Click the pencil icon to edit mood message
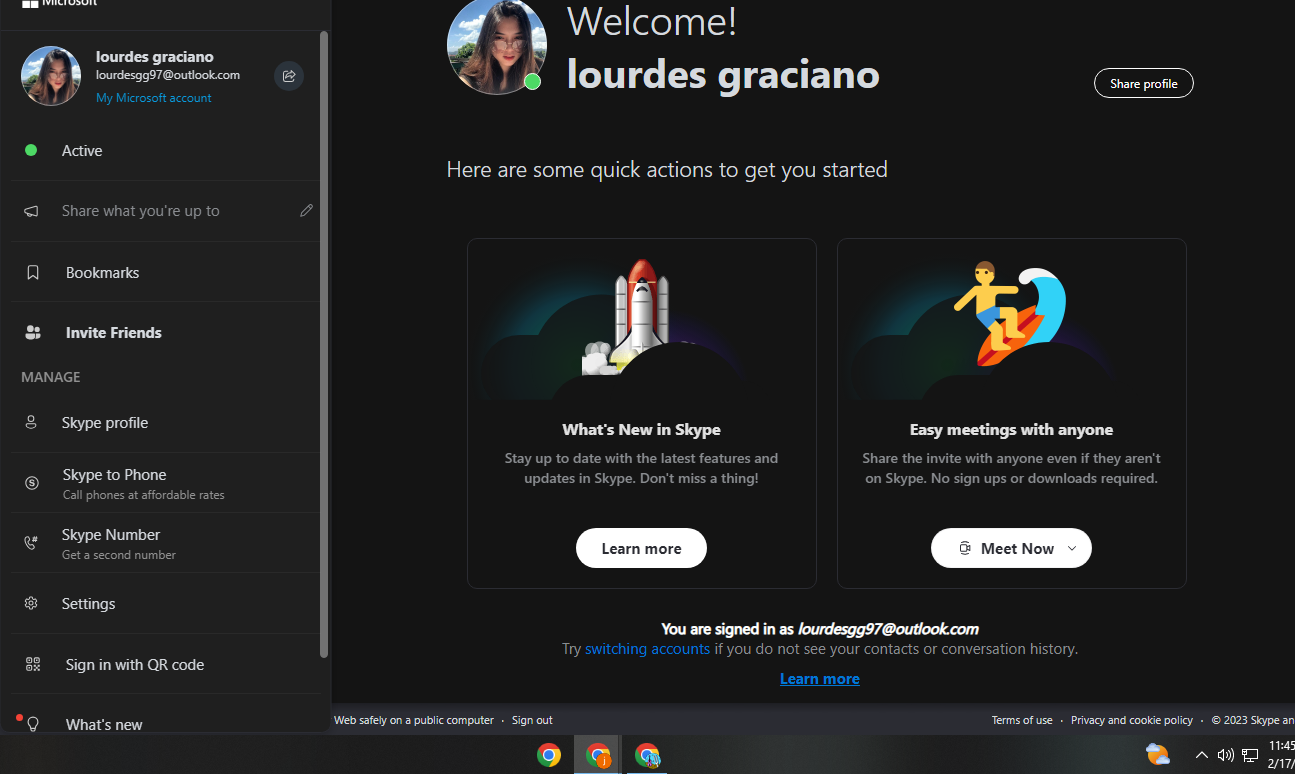This screenshot has width=1295, height=774. (x=306, y=210)
